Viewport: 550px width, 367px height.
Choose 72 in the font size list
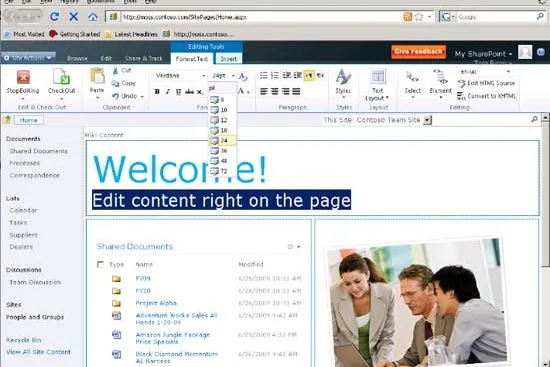coord(222,171)
